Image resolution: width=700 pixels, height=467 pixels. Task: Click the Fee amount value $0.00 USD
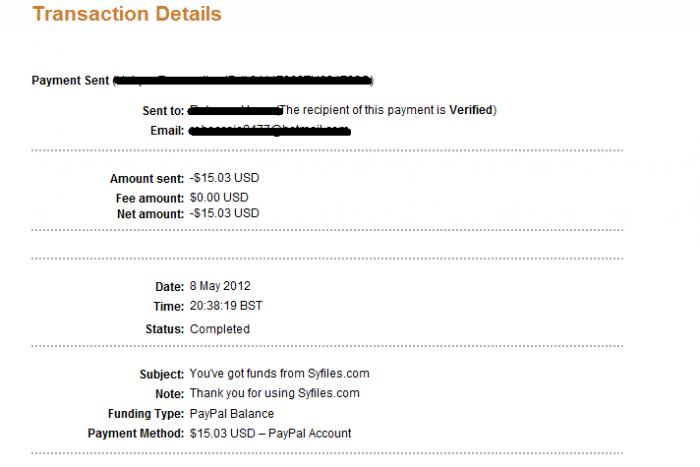pos(219,197)
